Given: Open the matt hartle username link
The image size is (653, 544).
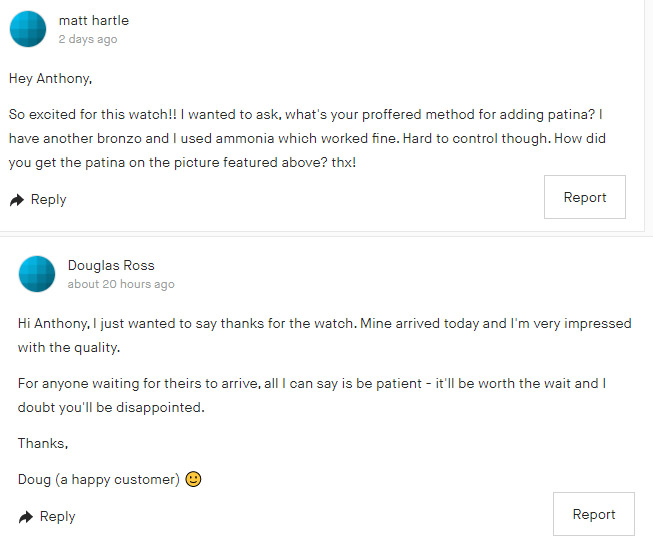Looking at the screenshot, I should coord(93,20).
